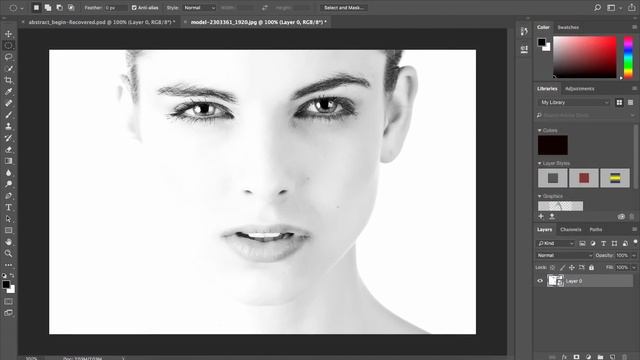This screenshot has width=640, height=360.
Task: Toggle lock image pixels brush icon
Action: (x=562, y=268)
